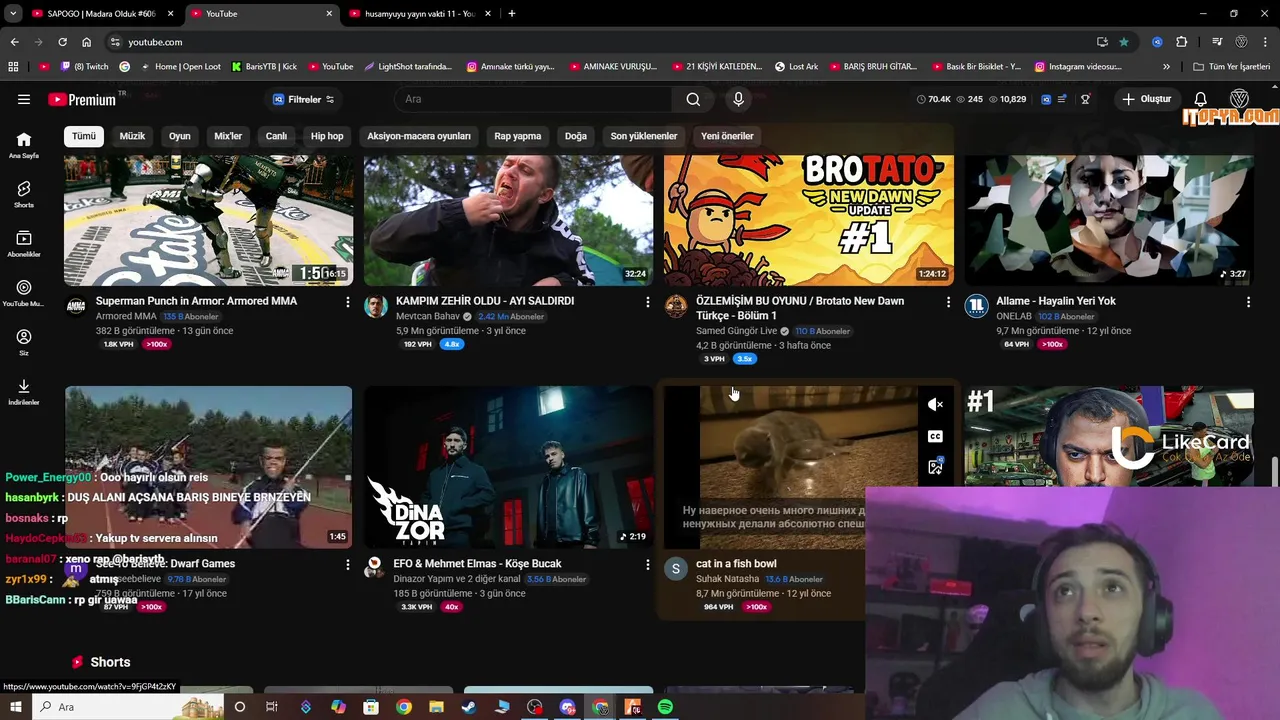Open options menu for Allame - Hayalin Yeri Yok
The width and height of the screenshot is (1280, 720).
click(x=1248, y=301)
